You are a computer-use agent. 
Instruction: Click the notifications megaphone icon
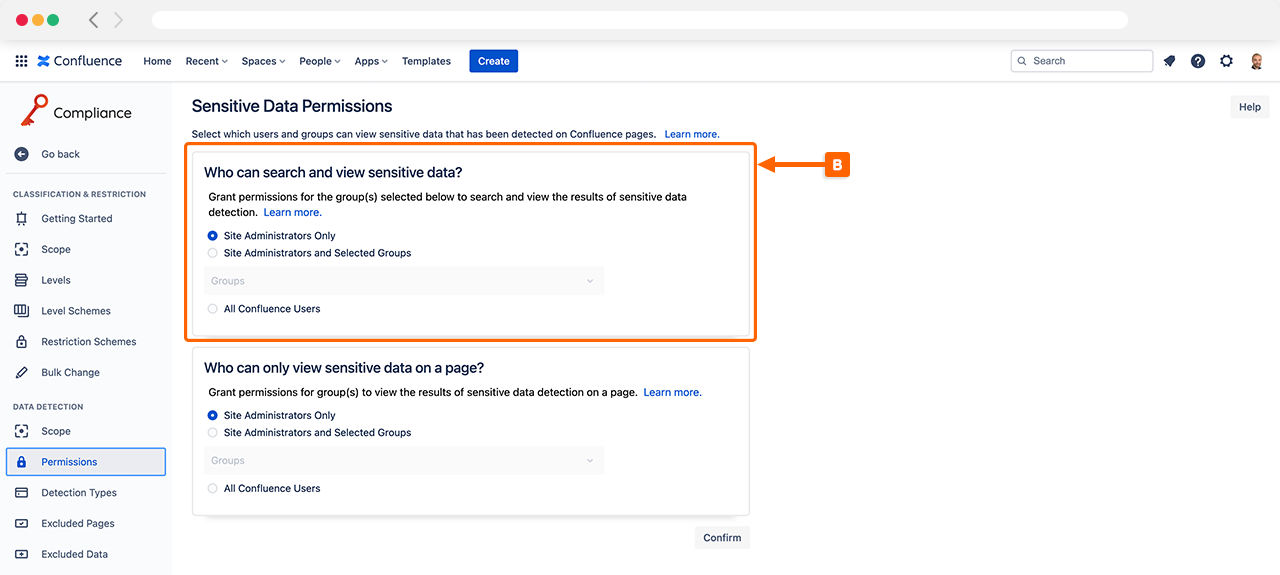click(1169, 61)
